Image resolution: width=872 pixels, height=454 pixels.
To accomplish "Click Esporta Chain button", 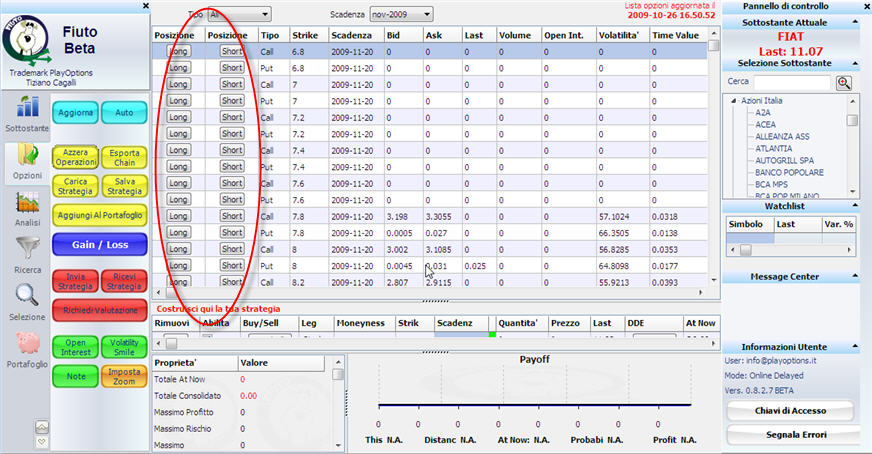I will click(x=125, y=157).
